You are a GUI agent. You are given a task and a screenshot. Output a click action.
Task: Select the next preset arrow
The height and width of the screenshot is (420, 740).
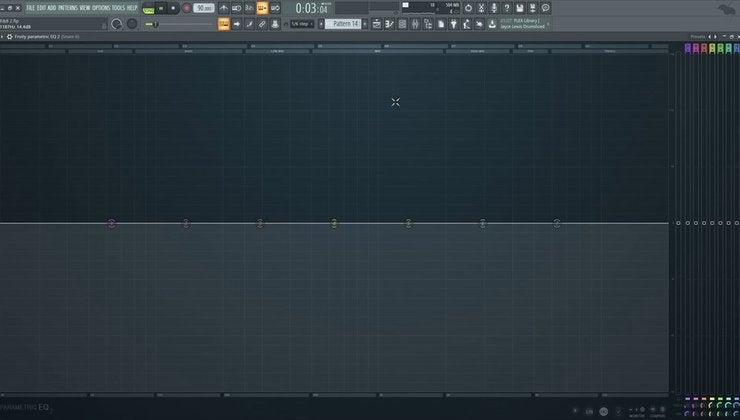pyautogui.click(x=715, y=36)
